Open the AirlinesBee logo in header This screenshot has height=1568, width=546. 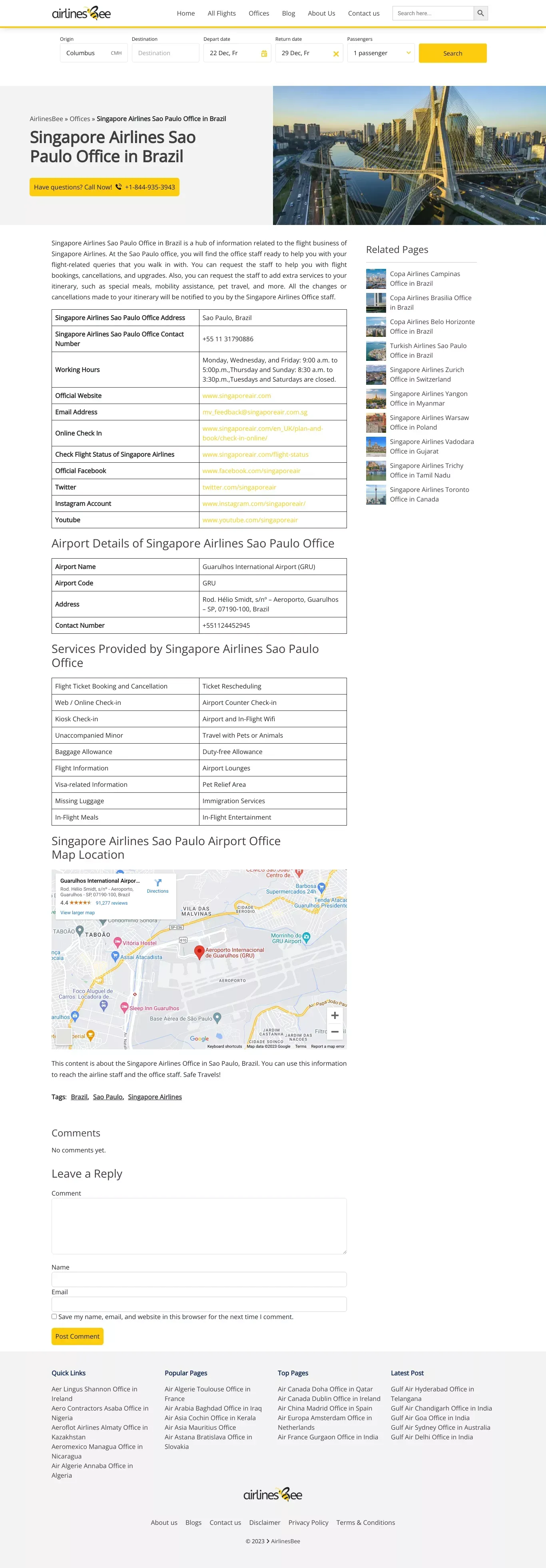tap(82, 14)
